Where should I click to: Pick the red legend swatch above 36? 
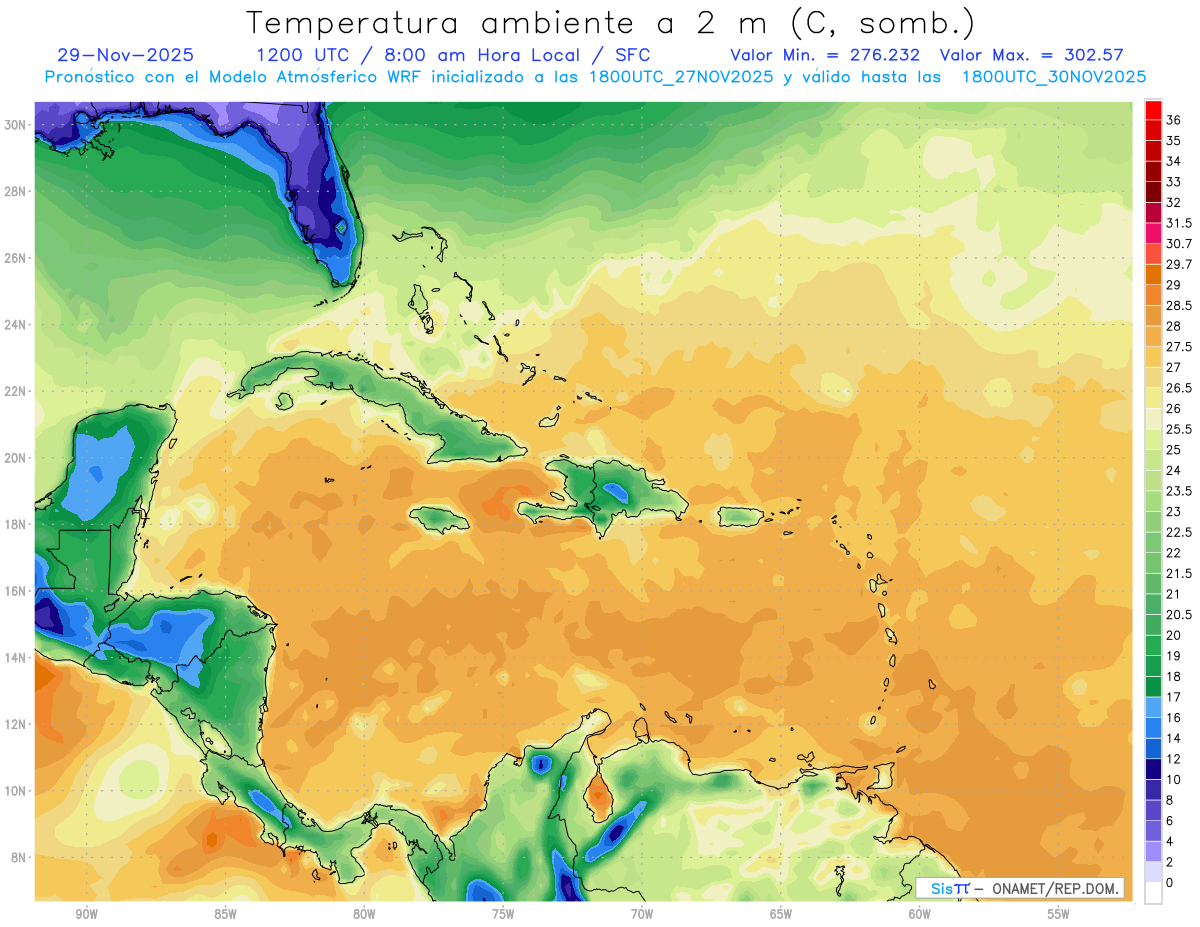[1153, 109]
